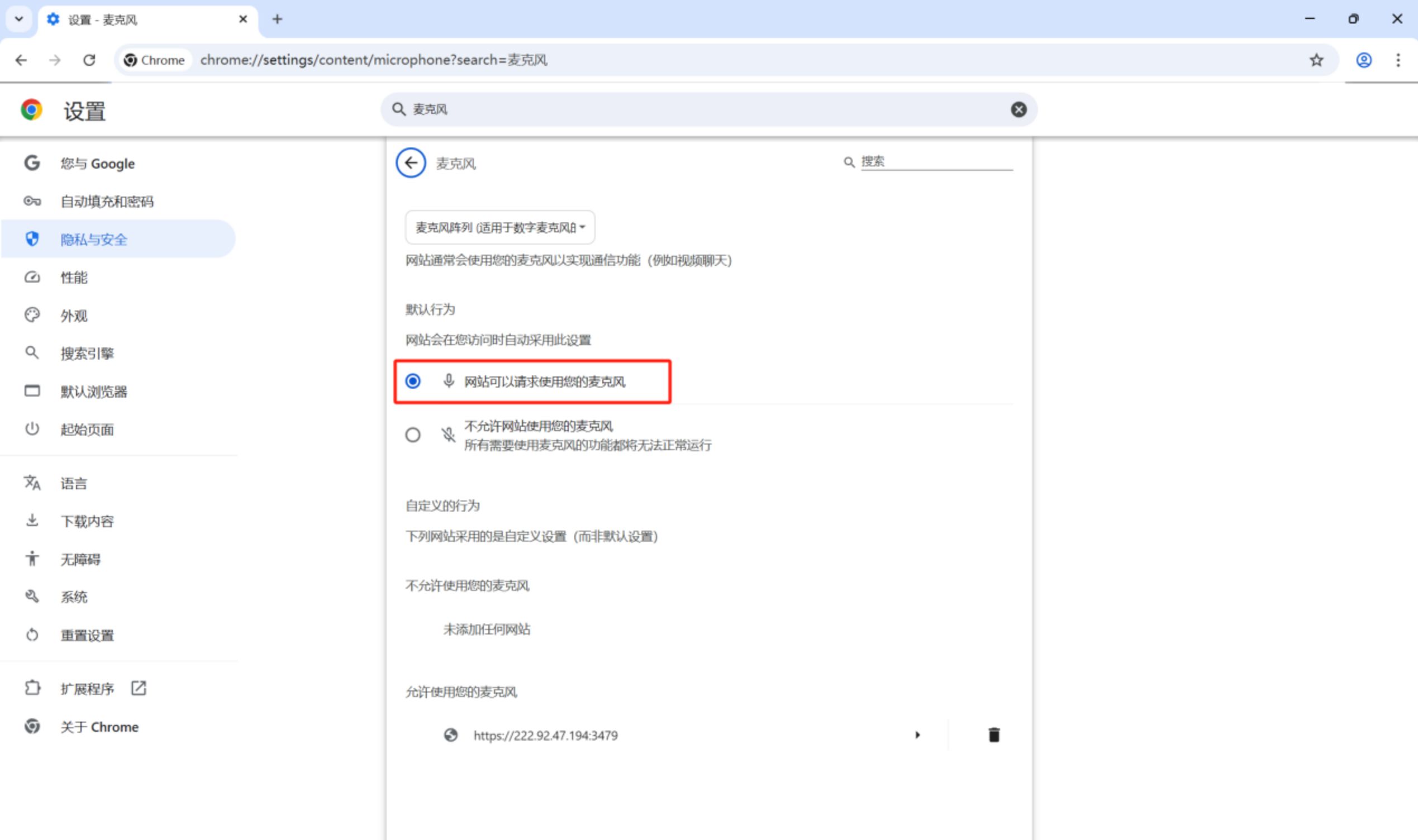Open the 麦克风阵列 device dropdown
The width and height of the screenshot is (1418, 840).
500,227
